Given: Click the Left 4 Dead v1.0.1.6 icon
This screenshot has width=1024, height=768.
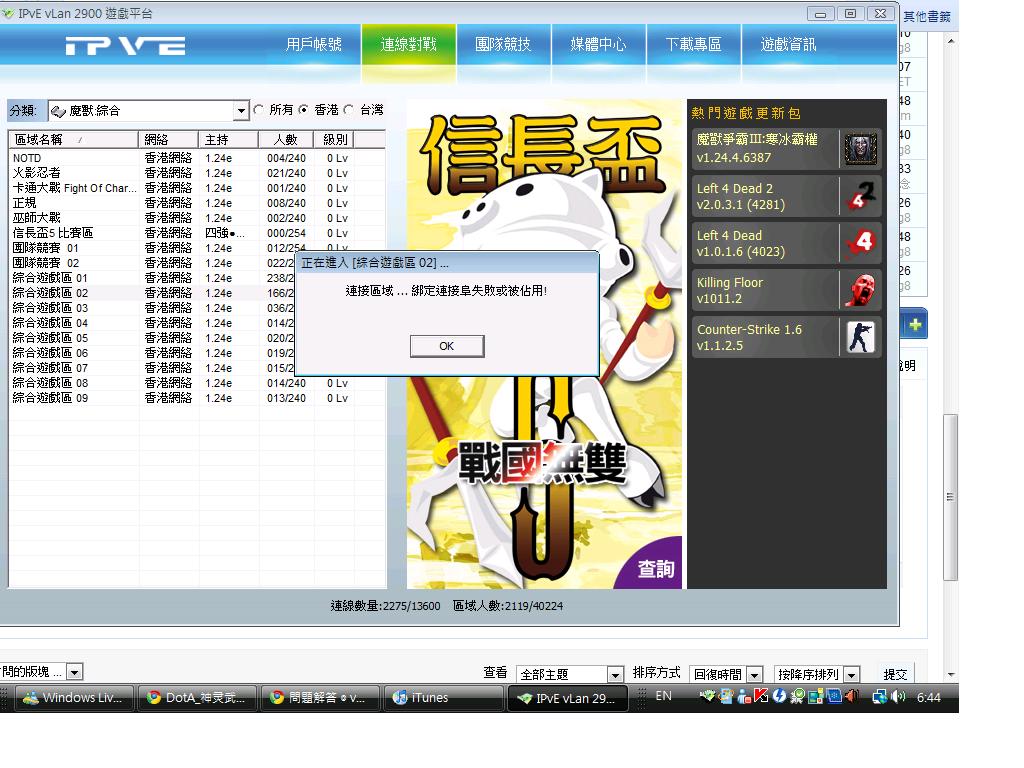Looking at the screenshot, I should point(860,243).
